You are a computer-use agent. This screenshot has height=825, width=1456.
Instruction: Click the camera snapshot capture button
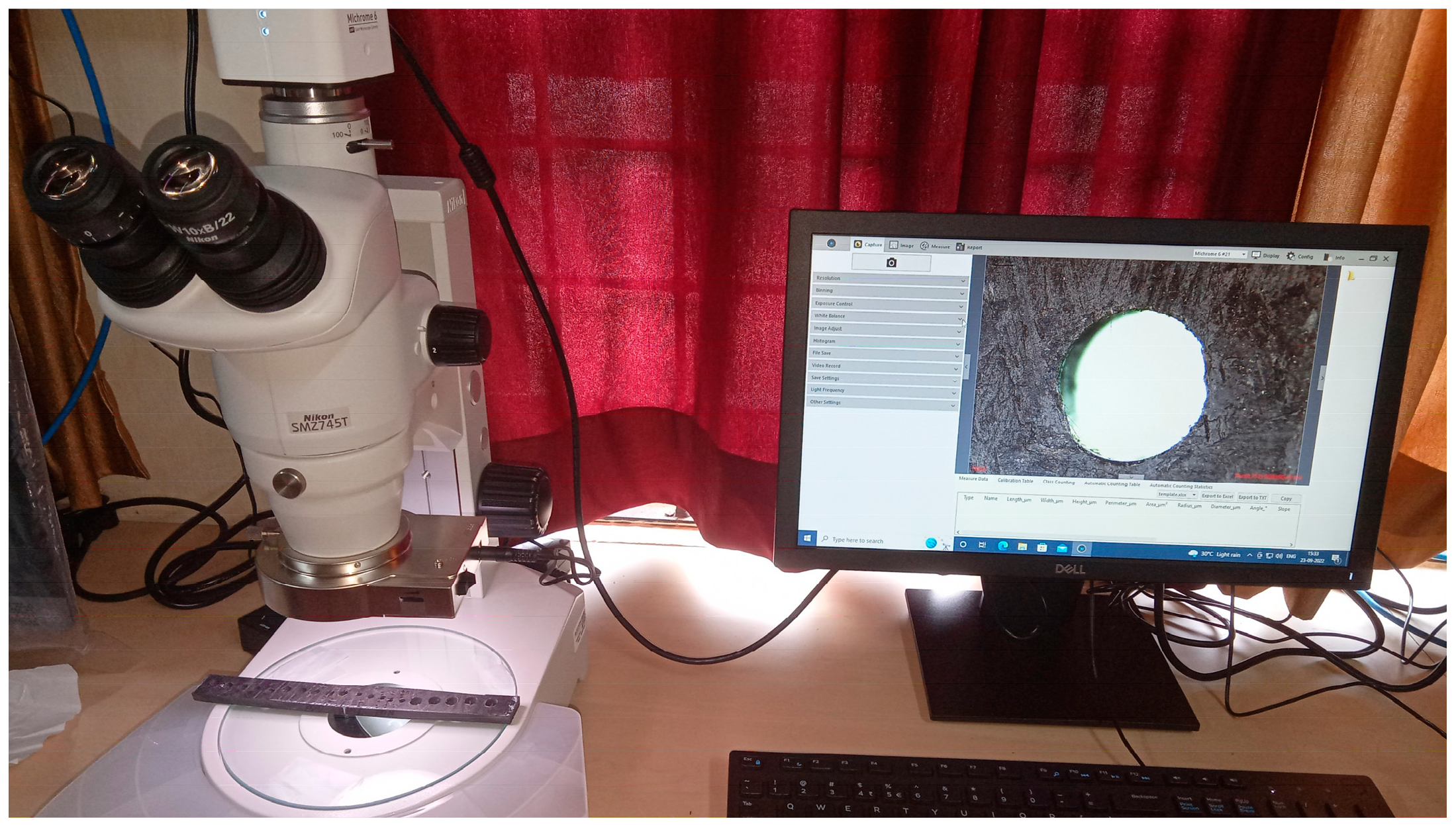click(891, 263)
